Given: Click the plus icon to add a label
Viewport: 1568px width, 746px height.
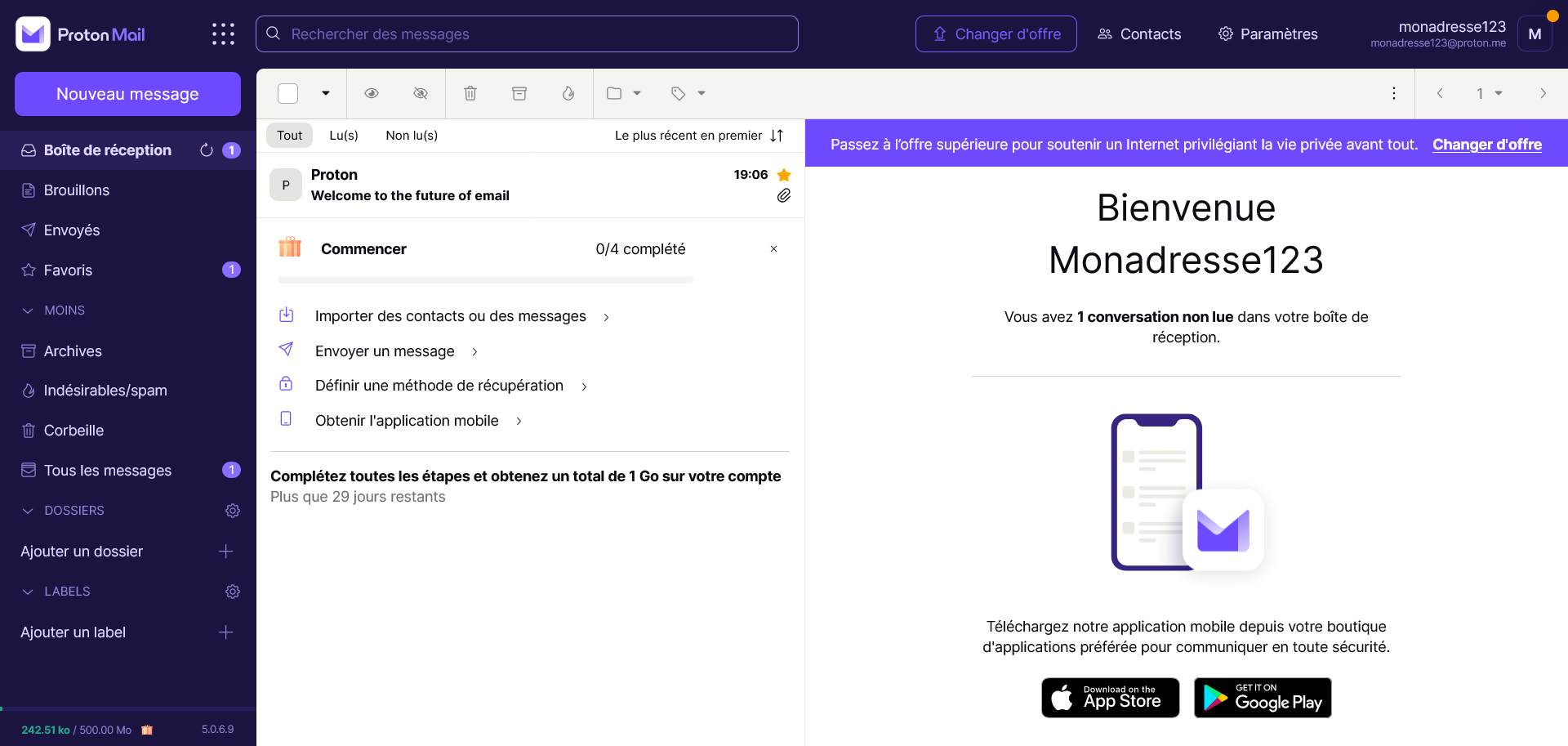Looking at the screenshot, I should pyautogui.click(x=226, y=632).
